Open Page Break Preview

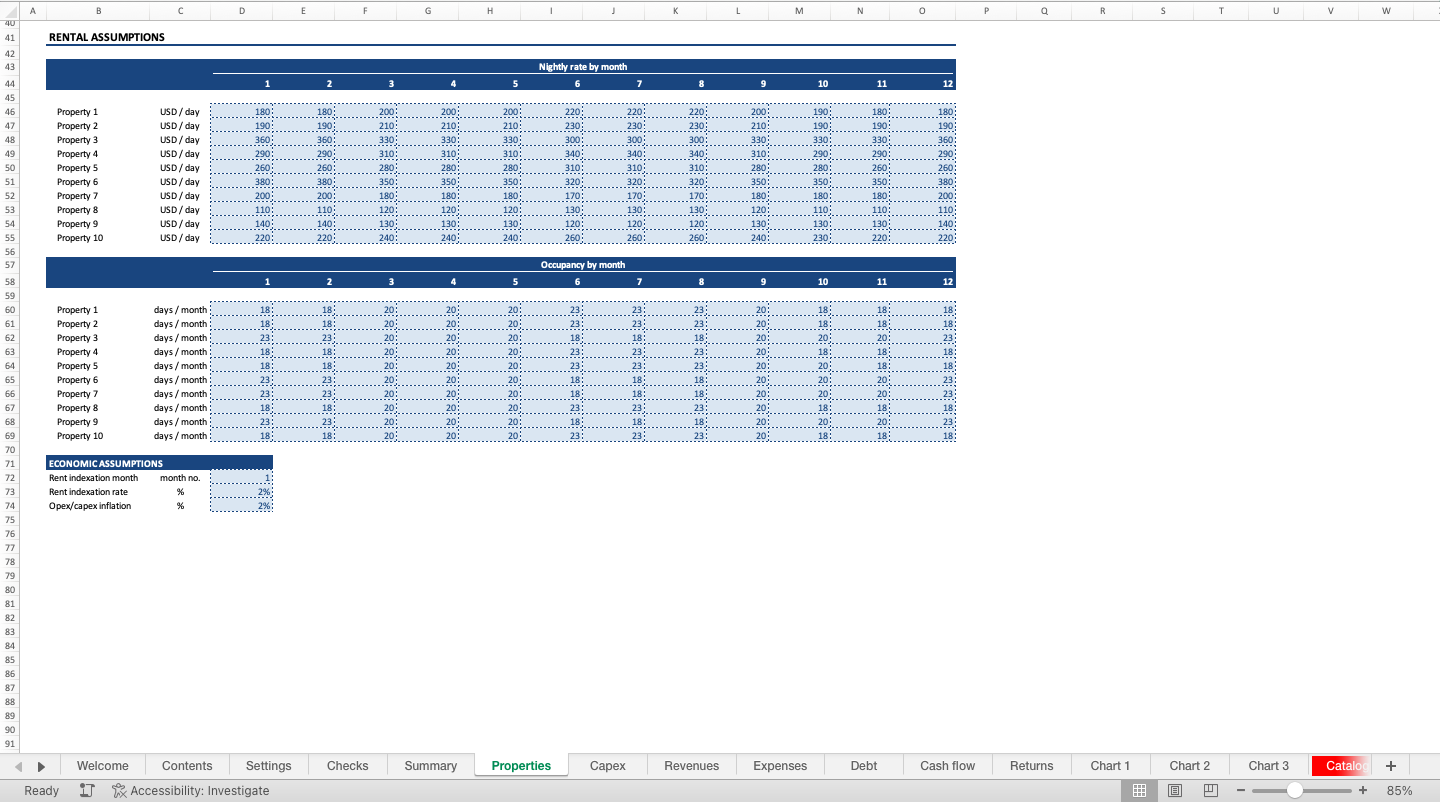(1209, 790)
